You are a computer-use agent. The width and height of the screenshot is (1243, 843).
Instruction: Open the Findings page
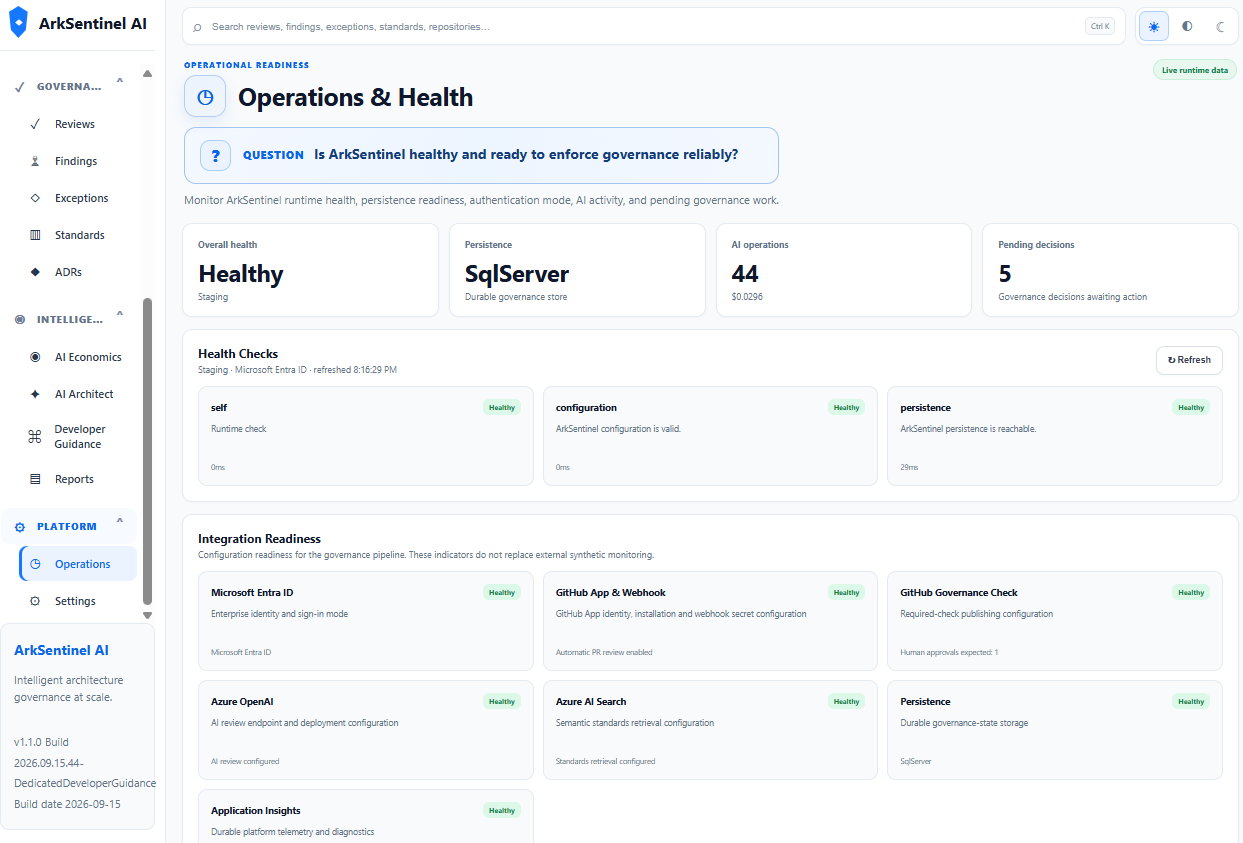pos(78,161)
